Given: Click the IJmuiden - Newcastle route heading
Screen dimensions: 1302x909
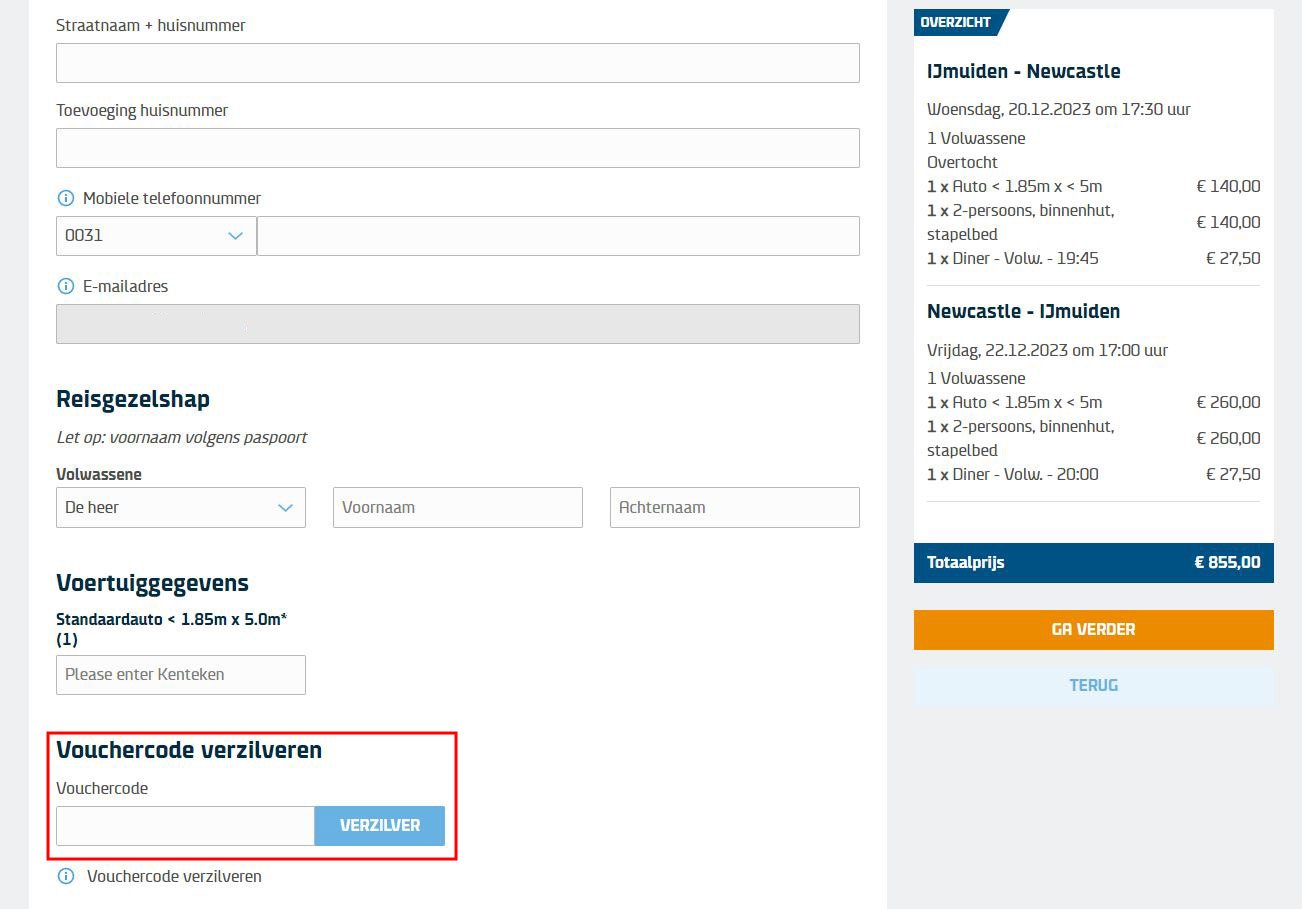Looking at the screenshot, I should 1023,71.
